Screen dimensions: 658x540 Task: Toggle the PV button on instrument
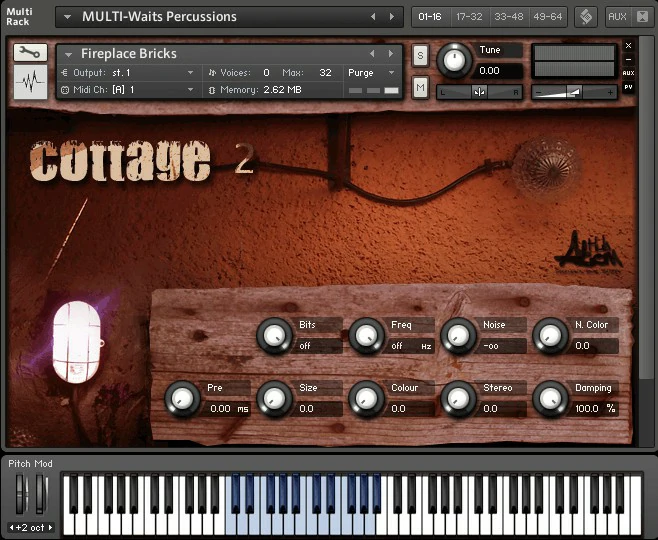pos(628,87)
